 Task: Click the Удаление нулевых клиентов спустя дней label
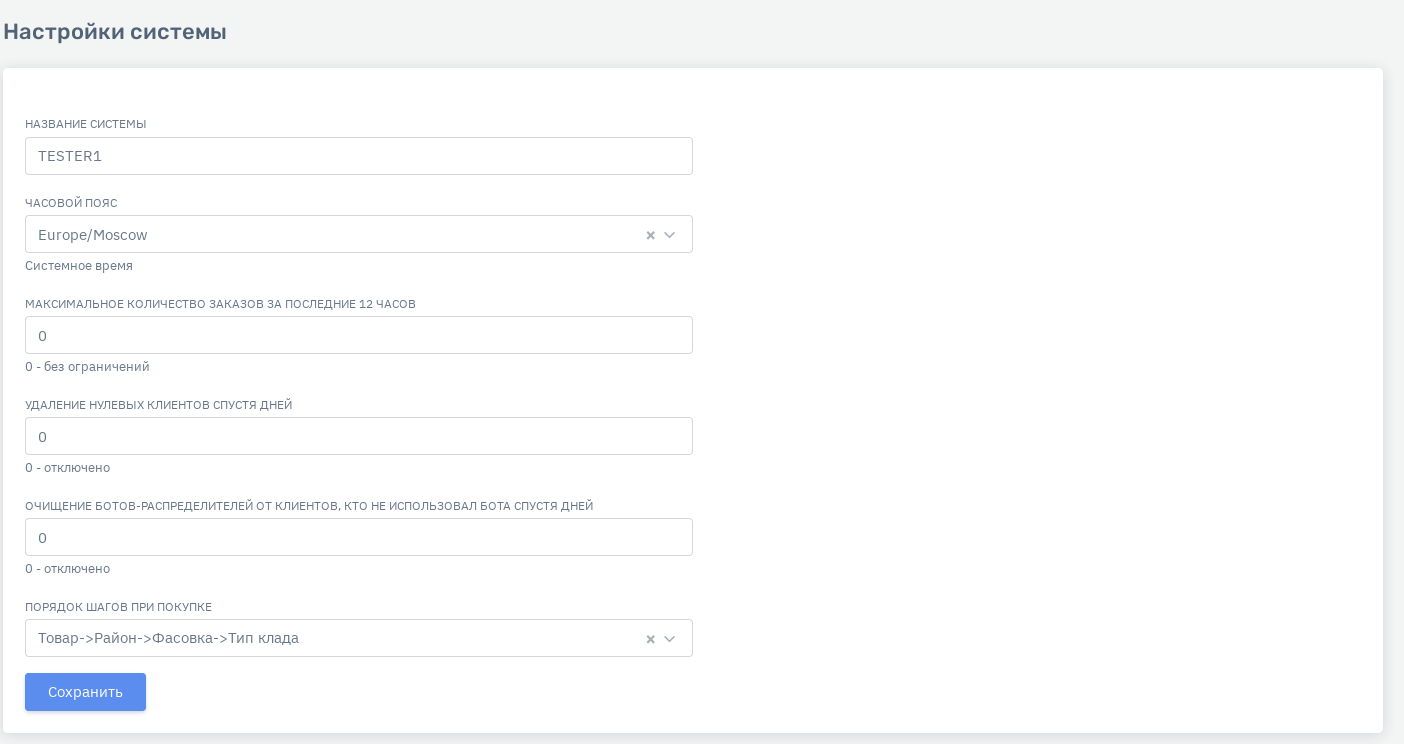coord(158,405)
